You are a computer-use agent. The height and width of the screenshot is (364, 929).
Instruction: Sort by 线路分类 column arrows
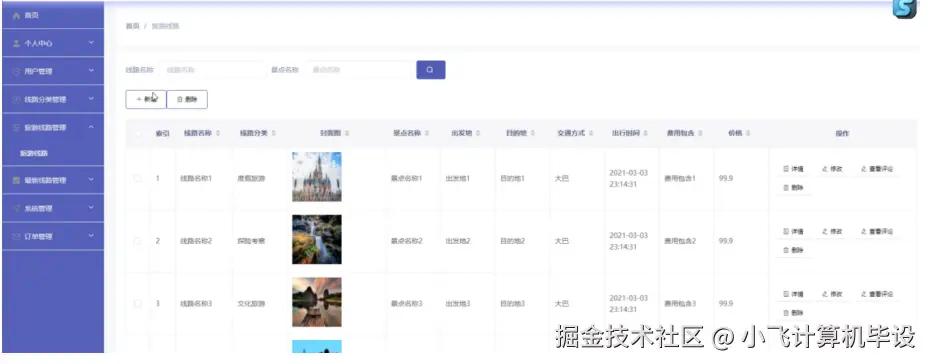point(274,133)
